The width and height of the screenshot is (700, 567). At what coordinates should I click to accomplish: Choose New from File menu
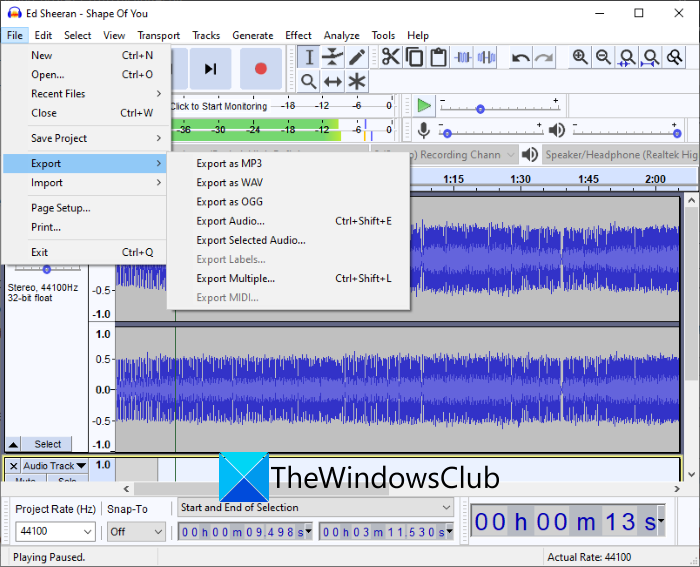(85, 55)
